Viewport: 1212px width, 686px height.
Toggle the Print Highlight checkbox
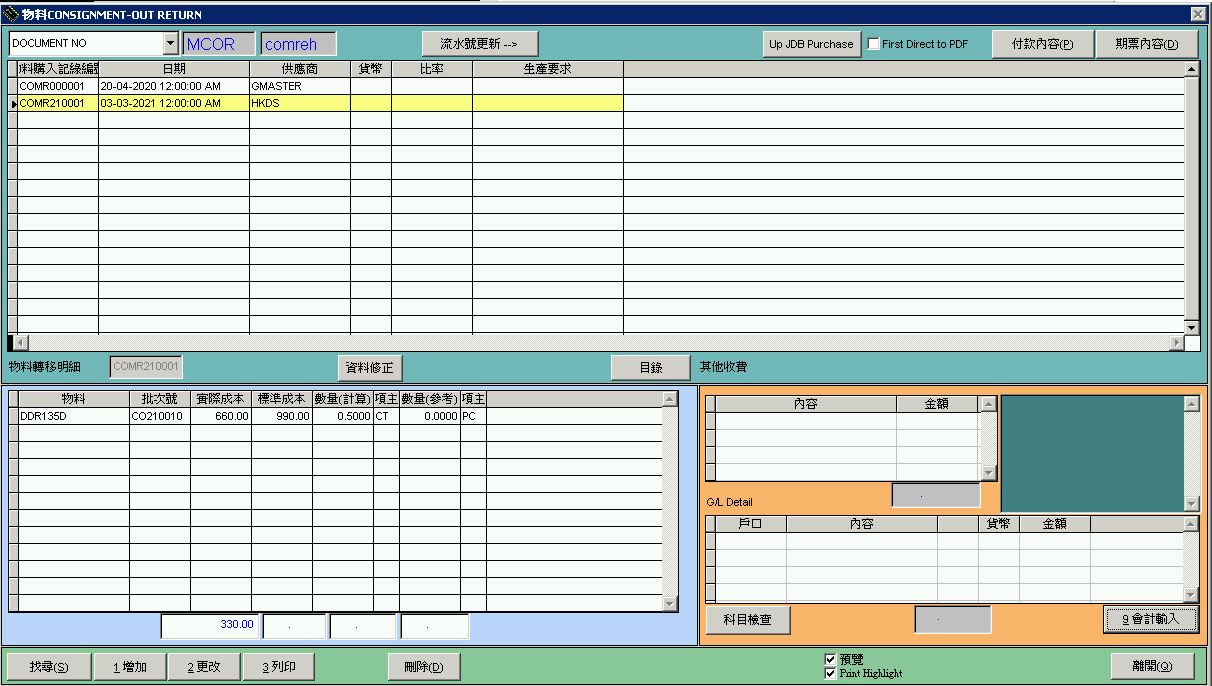click(x=830, y=673)
